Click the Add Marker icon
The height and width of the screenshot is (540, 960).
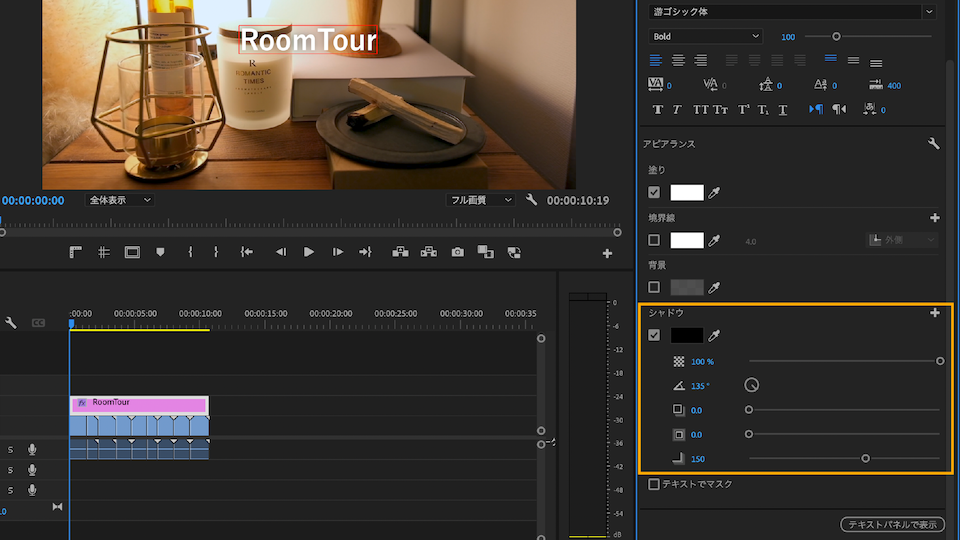click(x=160, y=252)
